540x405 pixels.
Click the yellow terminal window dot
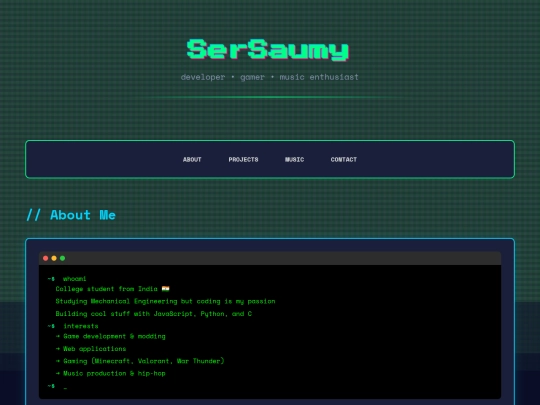[54, 258]
